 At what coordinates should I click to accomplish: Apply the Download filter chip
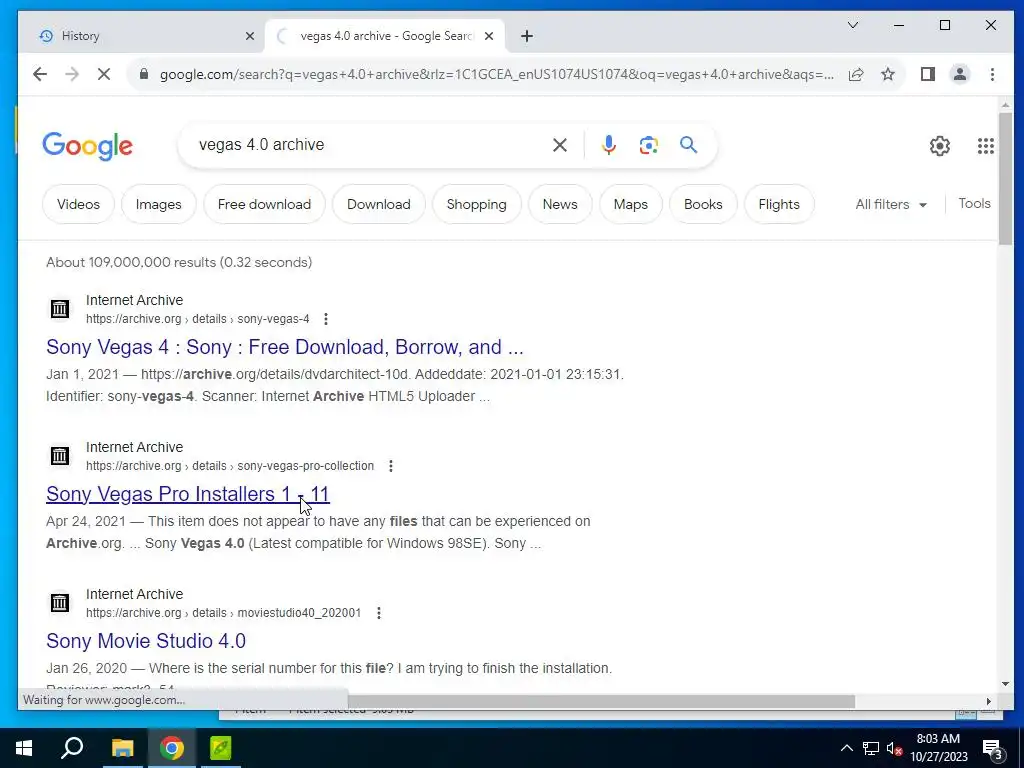tap(379, 204)
